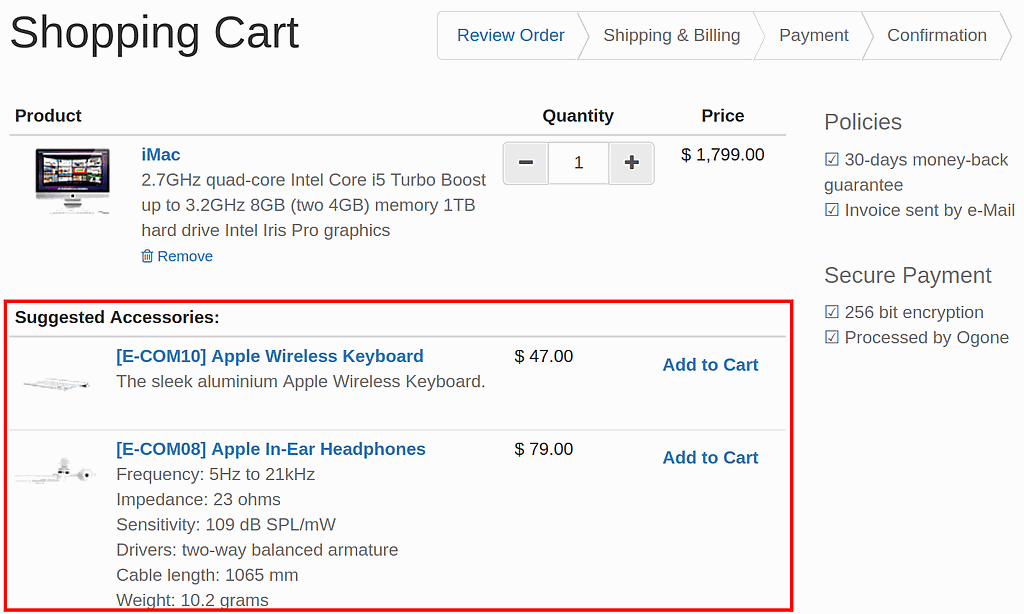This screenshot has width=1024, height=614.
Task: Click the 256 bit encryption checkmark
Action: click(832, 312)
